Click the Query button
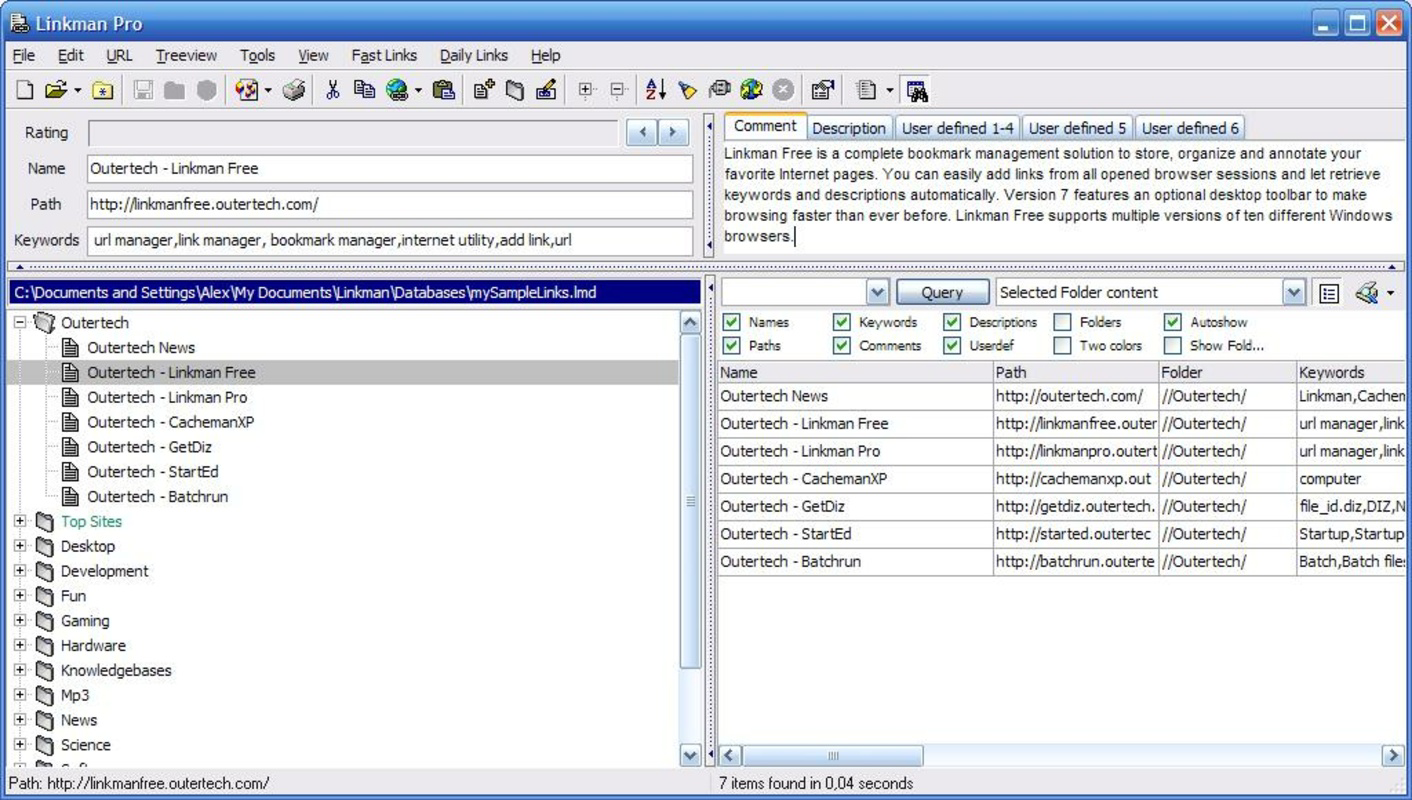1412x800 pixels. 942,293
